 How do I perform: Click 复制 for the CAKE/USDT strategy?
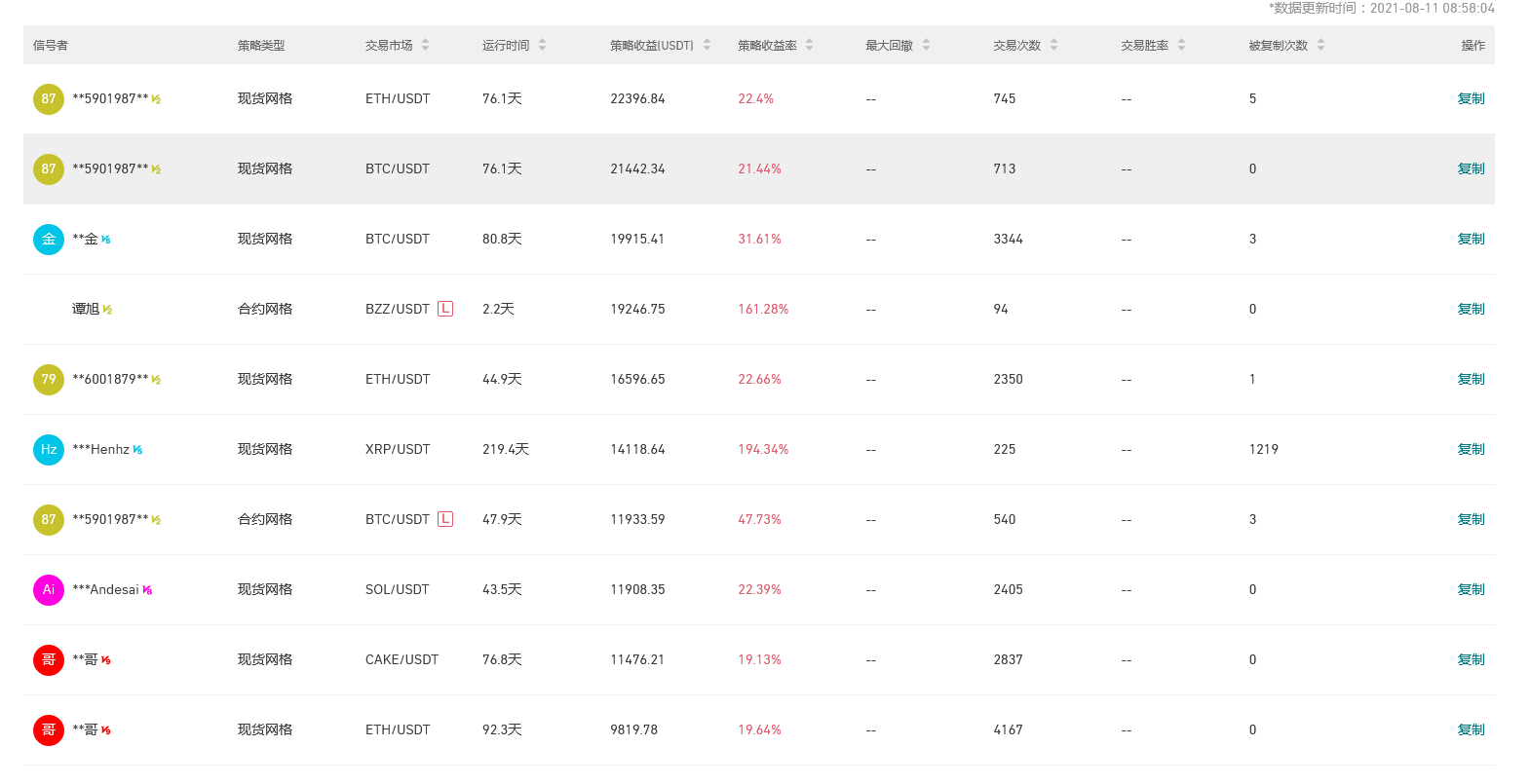point(1471,660)
